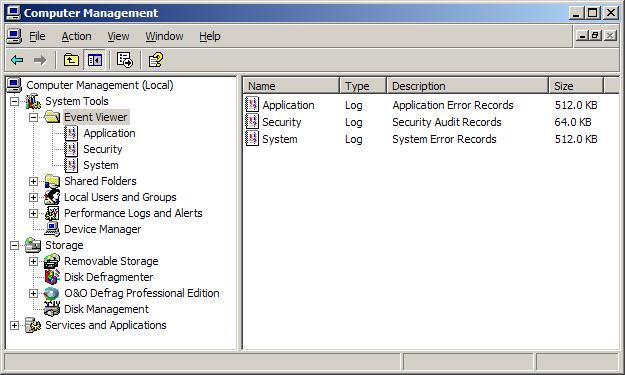Sort list by Size column header
This screenshot has width=625, height=375.
tap(576, 86)
